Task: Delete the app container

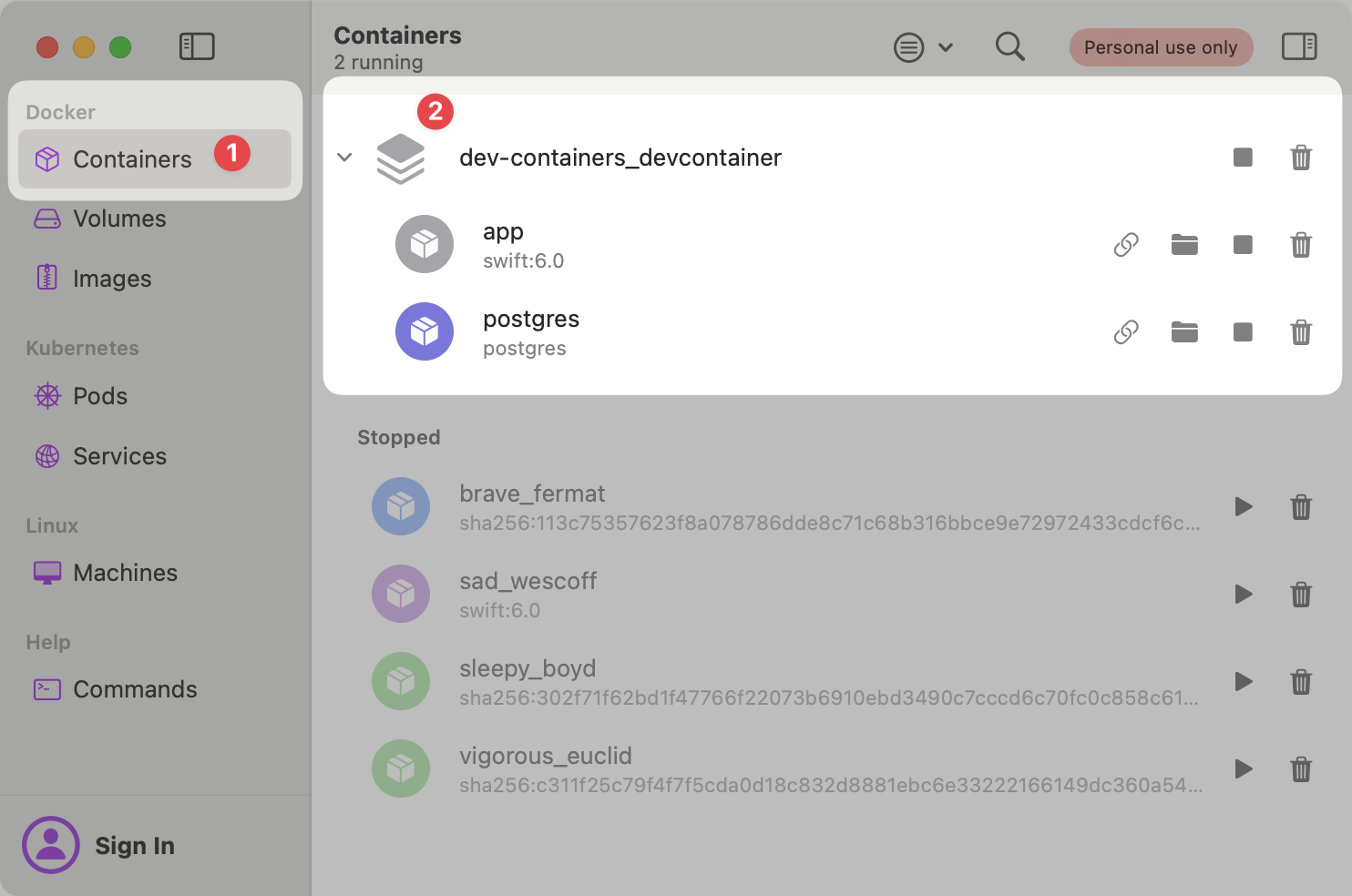Action: [x=1301, y=245]
